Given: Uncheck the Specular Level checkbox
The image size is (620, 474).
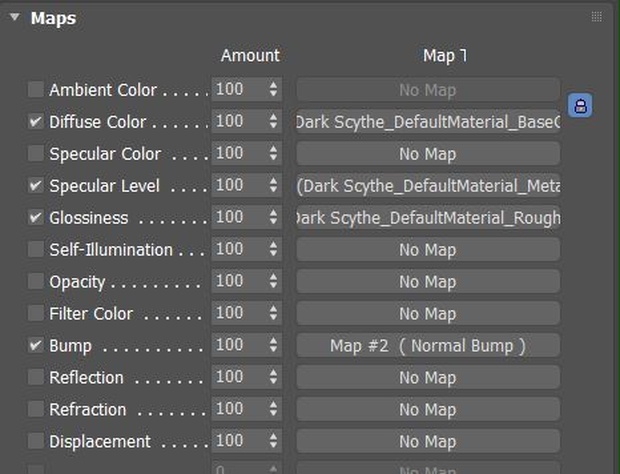Looking at the screenshot, I should [36, 185].
